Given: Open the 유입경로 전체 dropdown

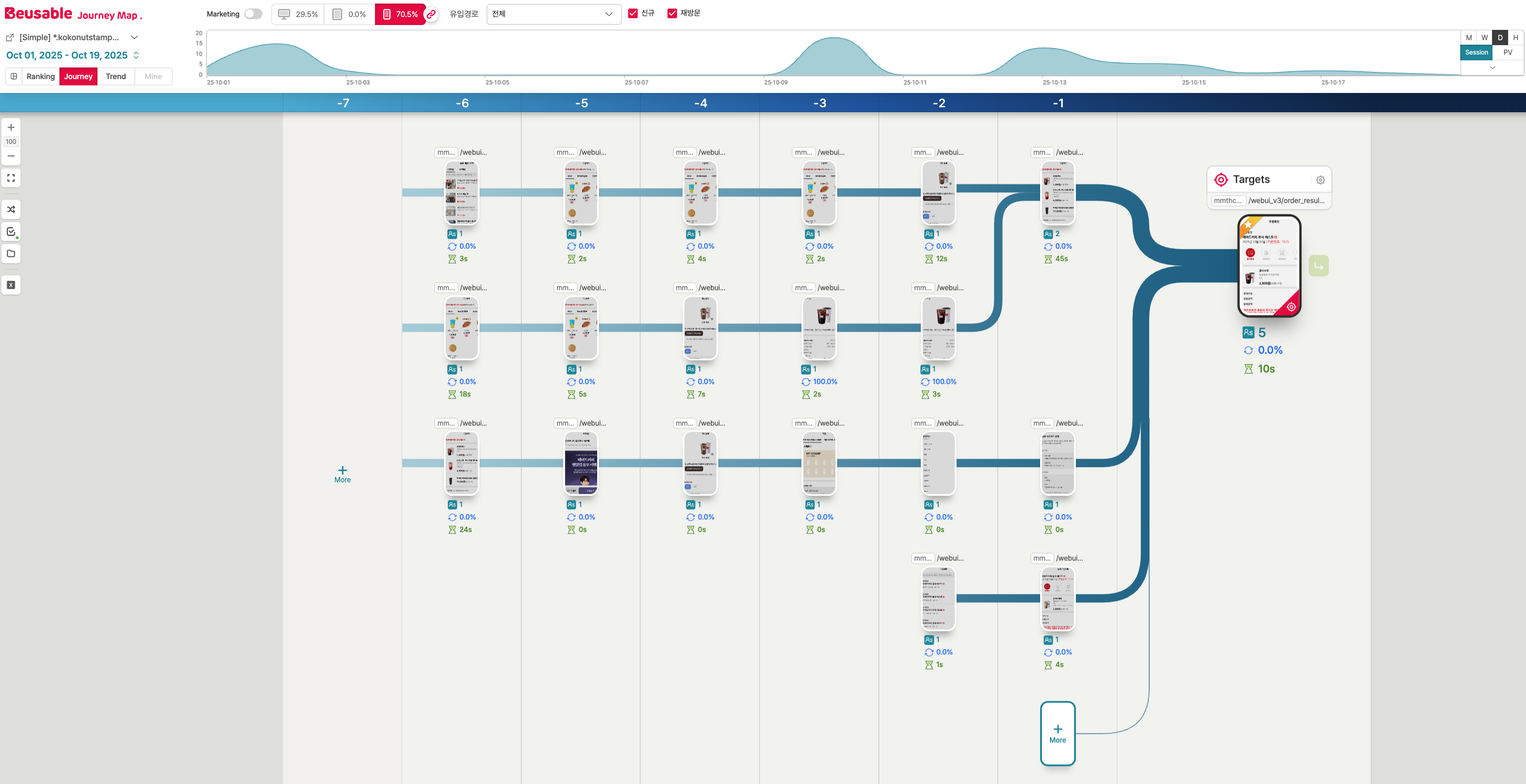Looking at the screenshot, I should pyautogui.click(x=553, y=14).
